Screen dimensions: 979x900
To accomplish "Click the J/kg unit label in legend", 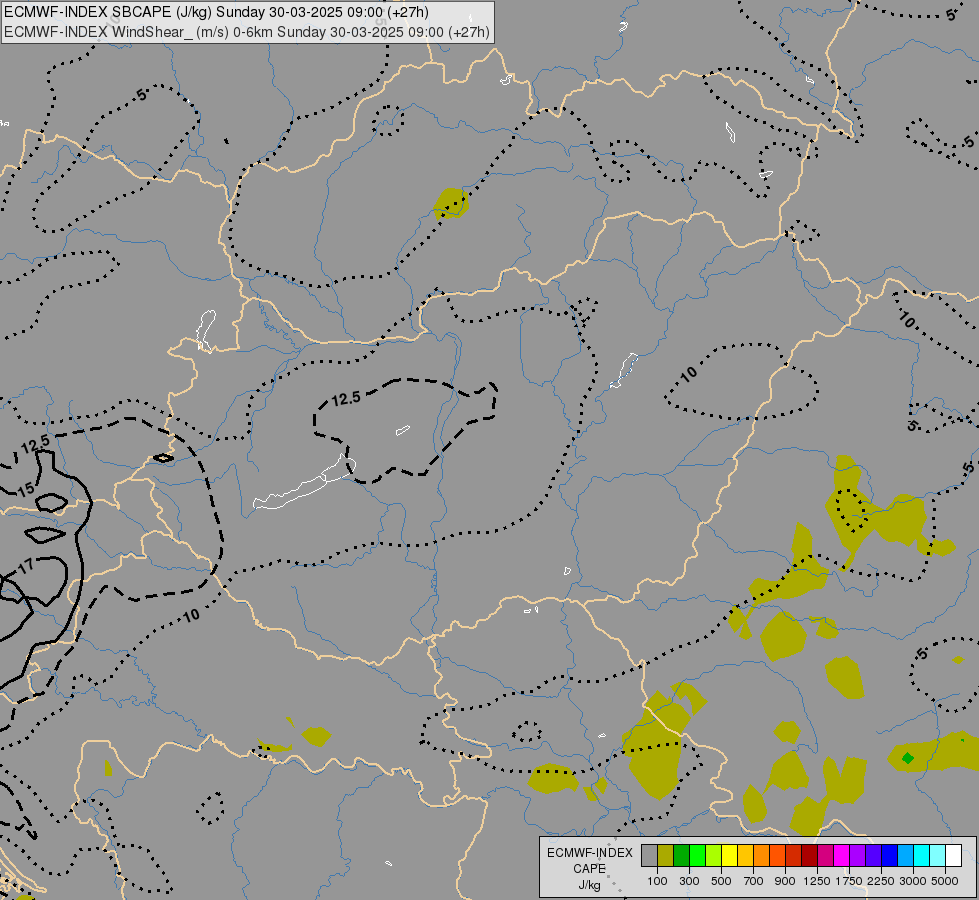I will pos(589,886).
